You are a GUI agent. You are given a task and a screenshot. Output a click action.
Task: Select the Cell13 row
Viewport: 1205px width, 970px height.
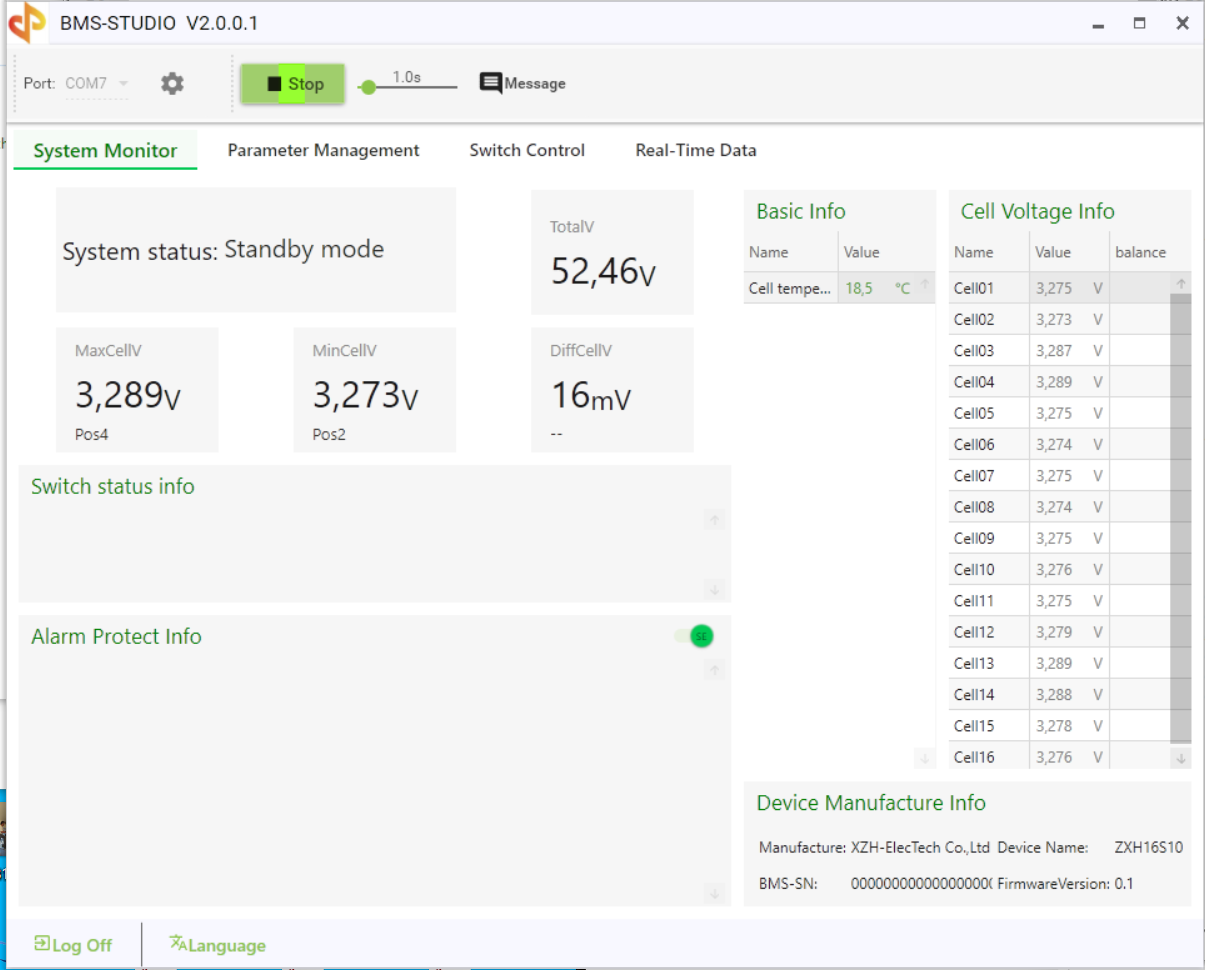[x=1060, y=663]
